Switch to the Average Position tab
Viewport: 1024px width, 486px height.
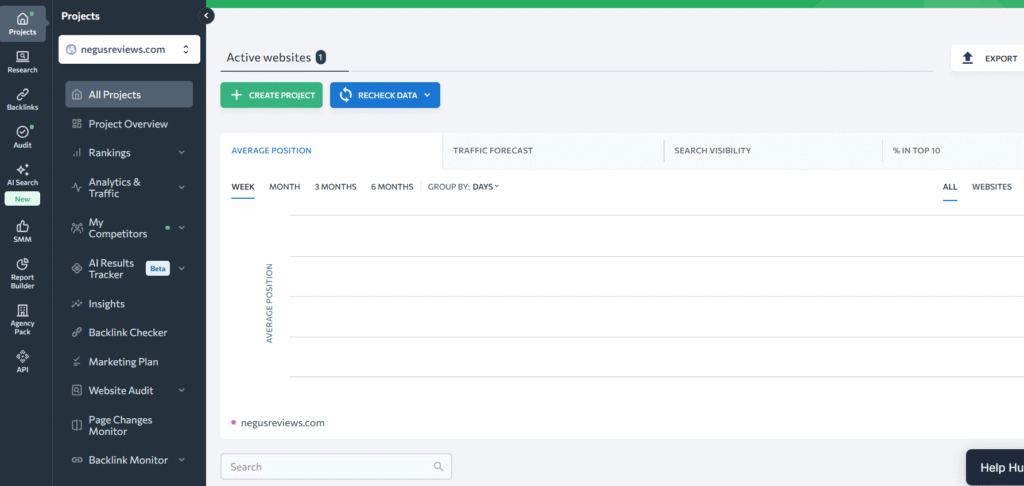[331, 151]
